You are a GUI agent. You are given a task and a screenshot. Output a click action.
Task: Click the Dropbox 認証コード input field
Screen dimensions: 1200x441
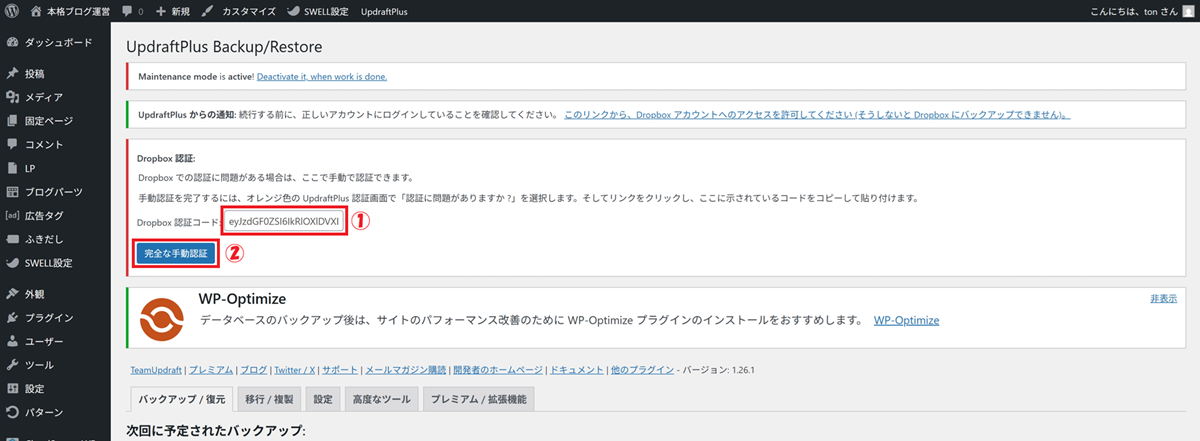pos(285,220)
